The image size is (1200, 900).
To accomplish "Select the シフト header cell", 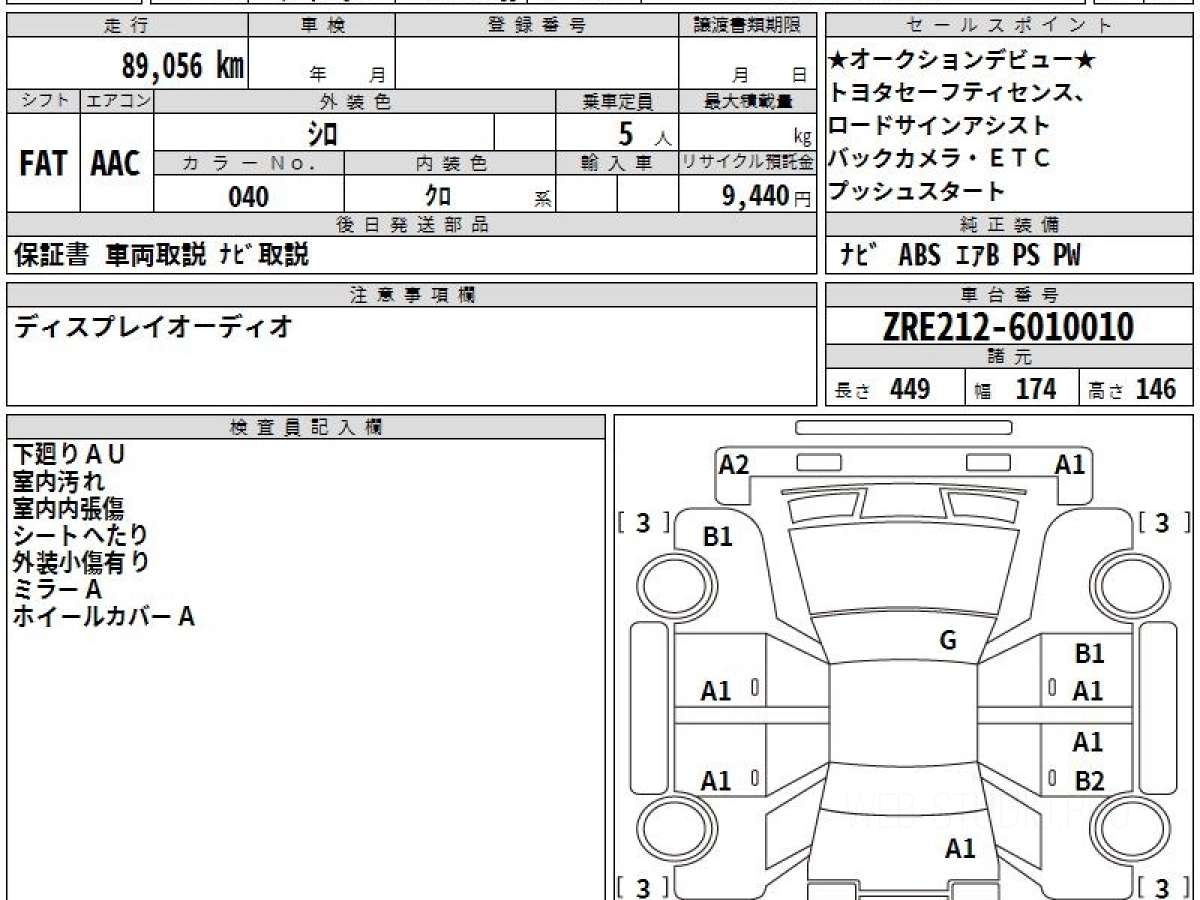I will (43, 101).
